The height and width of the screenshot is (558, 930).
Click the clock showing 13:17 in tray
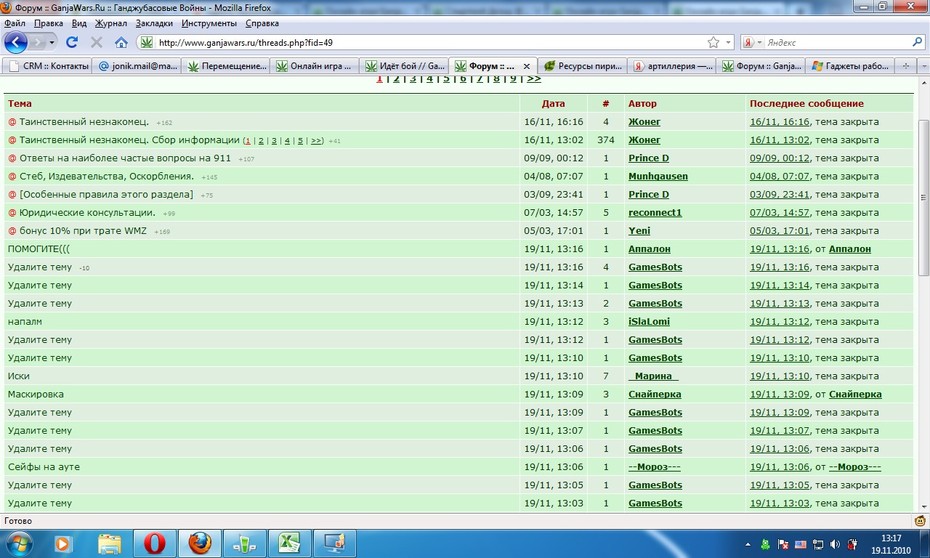891,538
